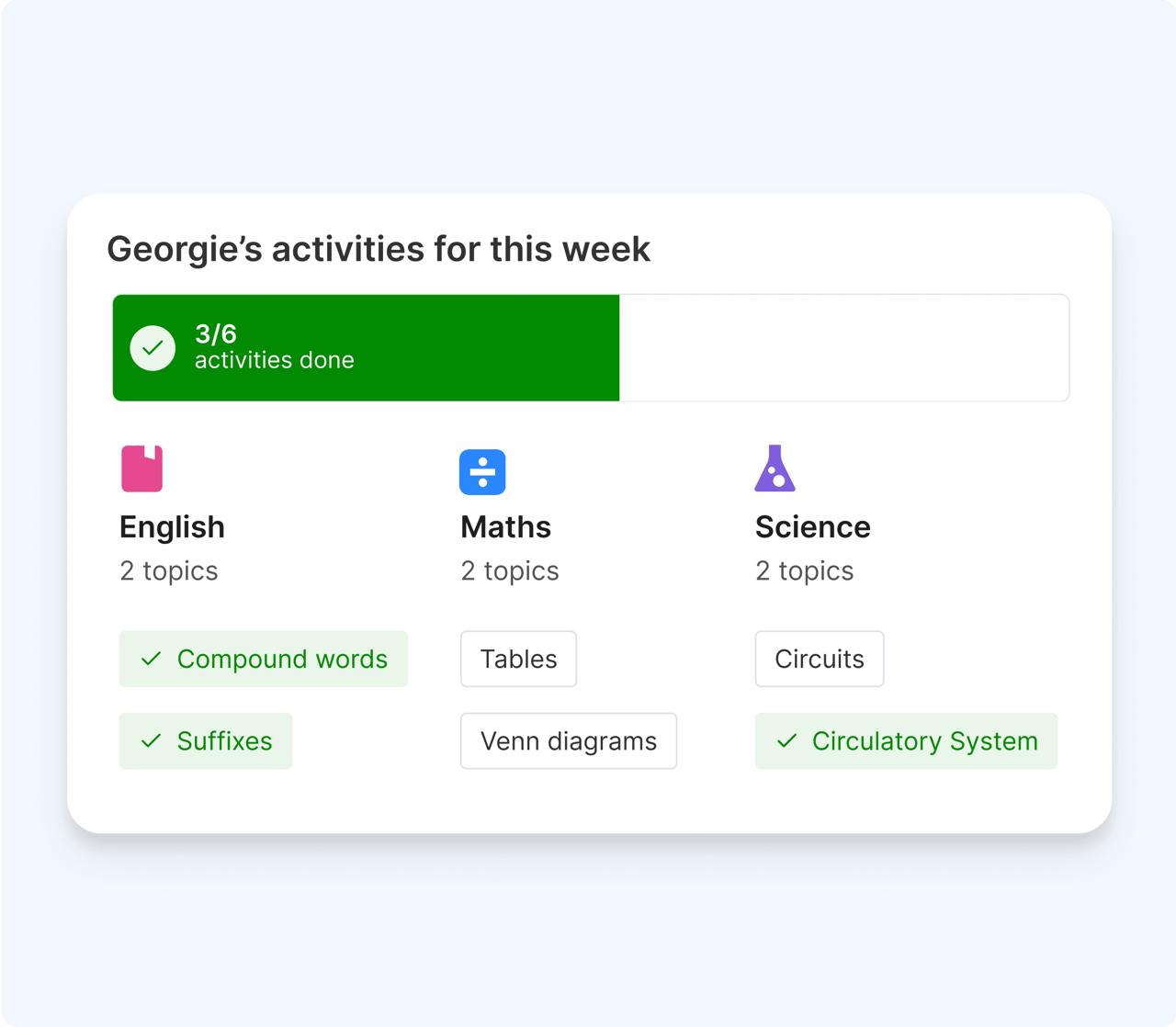Open the Venn diagrams topic
The height and width of the screenshot is (1027, 1176).
point(568,740)
